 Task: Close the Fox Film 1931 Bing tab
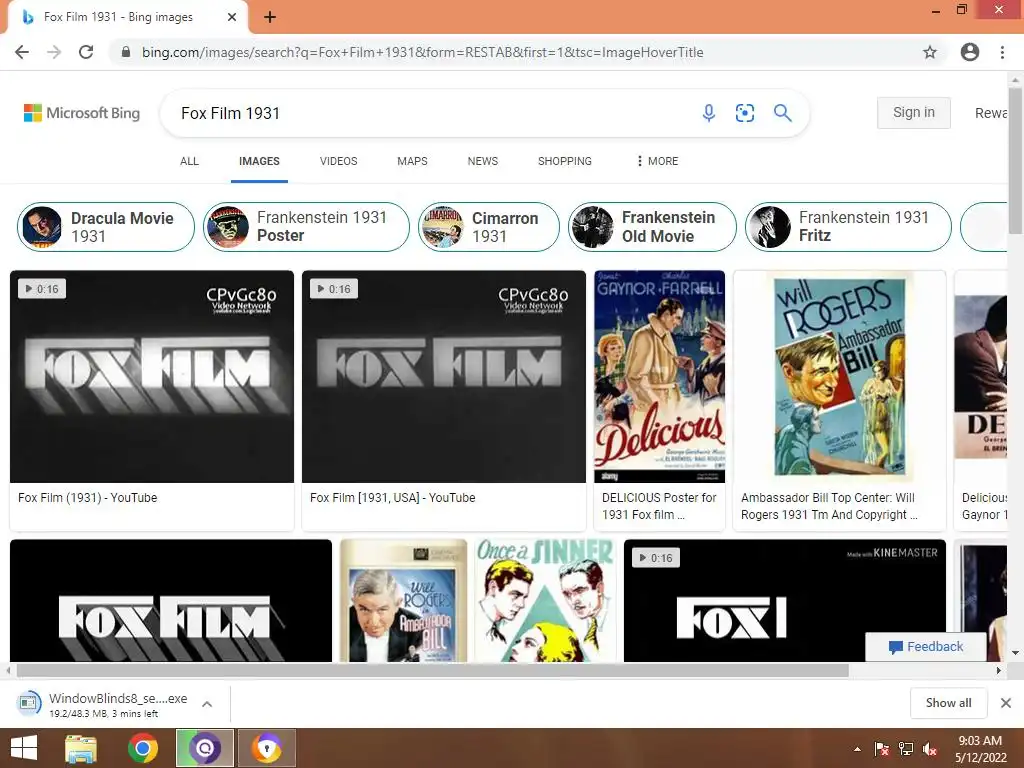pyautogui.click(x=232, y=17)
